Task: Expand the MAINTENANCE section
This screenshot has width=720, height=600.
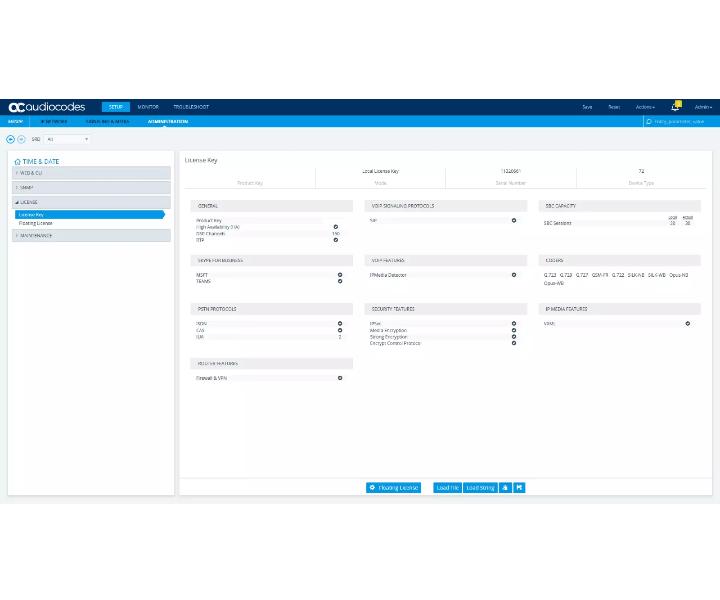Action: coord(91,236)
